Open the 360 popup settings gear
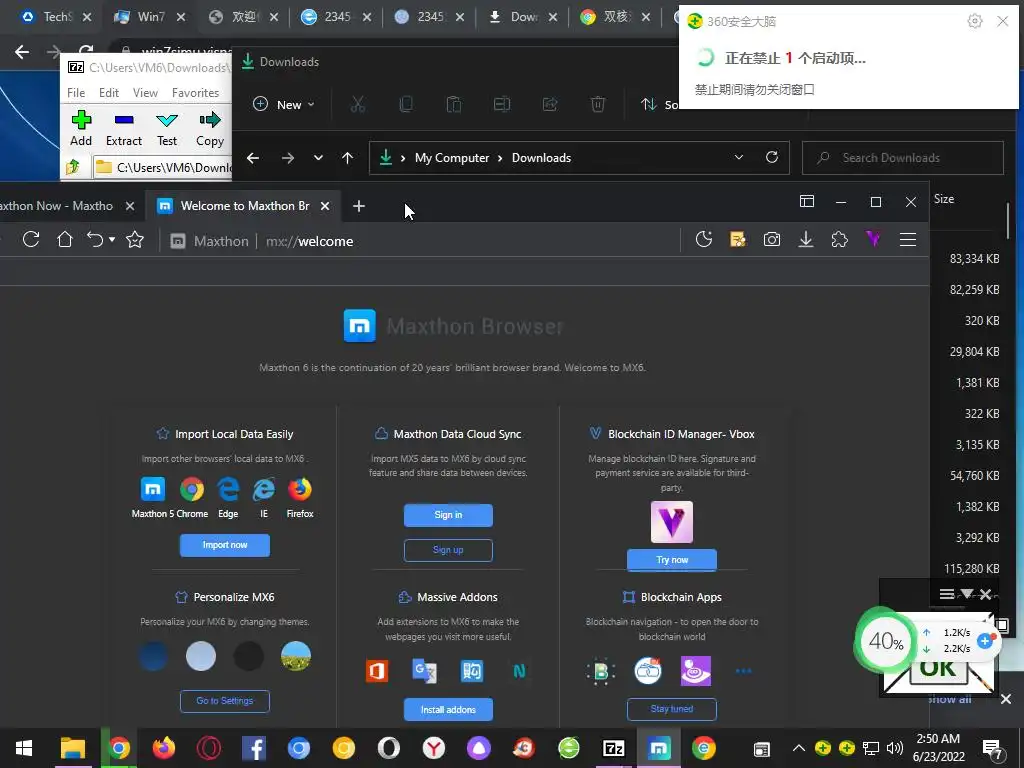This screenshot has width=1024, height=768. 974,21
